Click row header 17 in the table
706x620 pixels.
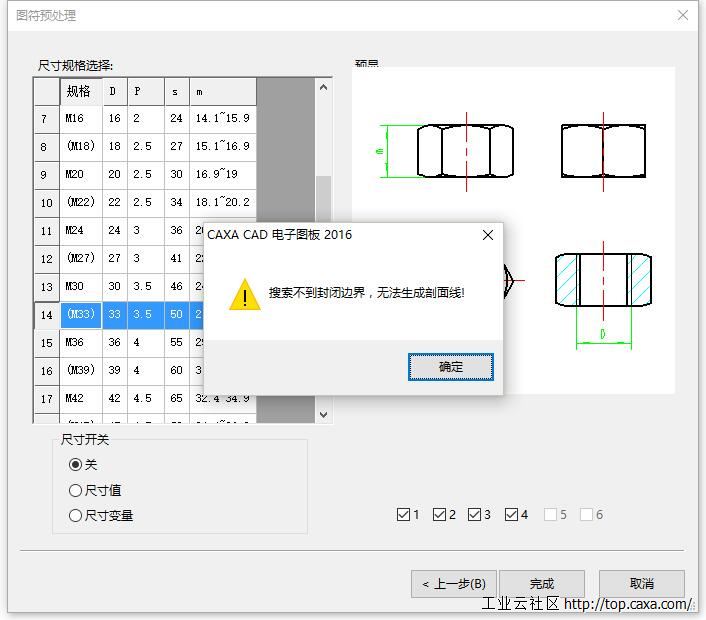click(x=47, y=399)
